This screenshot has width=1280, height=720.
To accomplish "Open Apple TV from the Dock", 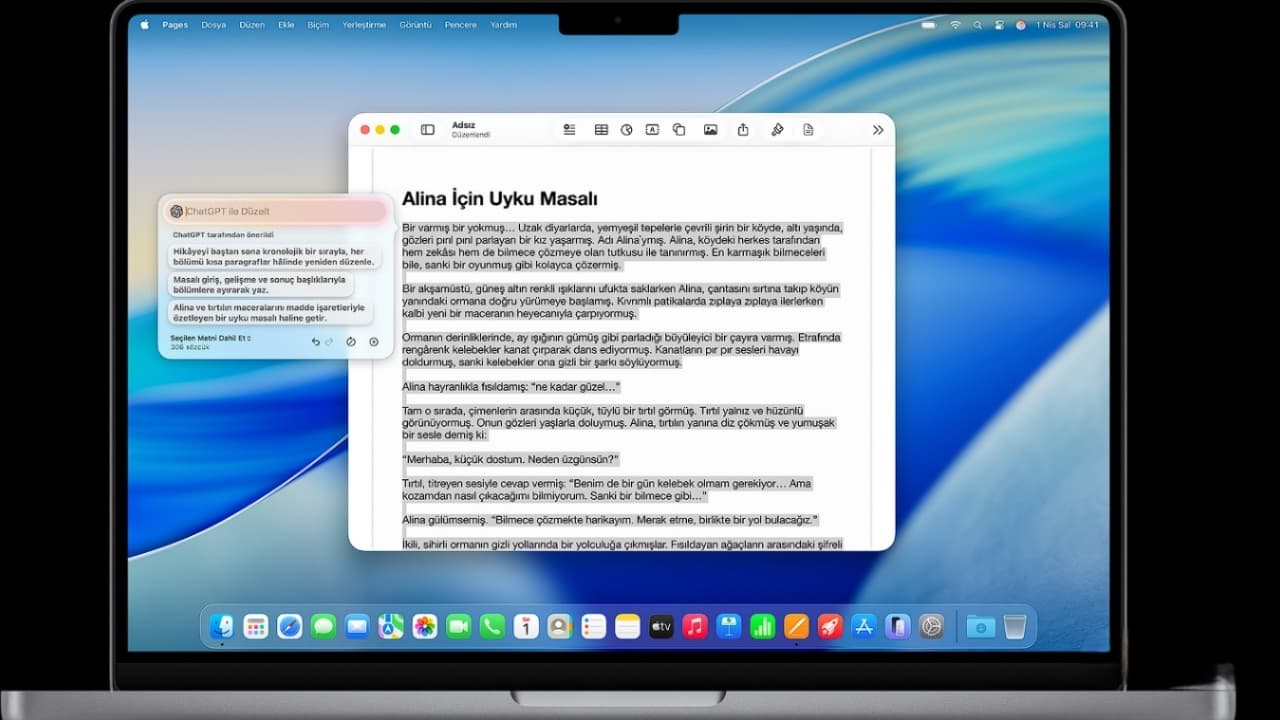I will (x=661, y=626).
